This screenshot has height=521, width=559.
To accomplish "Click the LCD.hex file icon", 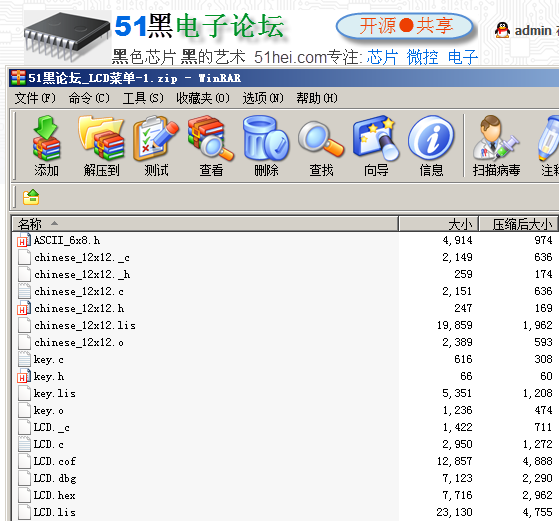I will [24, 495].
